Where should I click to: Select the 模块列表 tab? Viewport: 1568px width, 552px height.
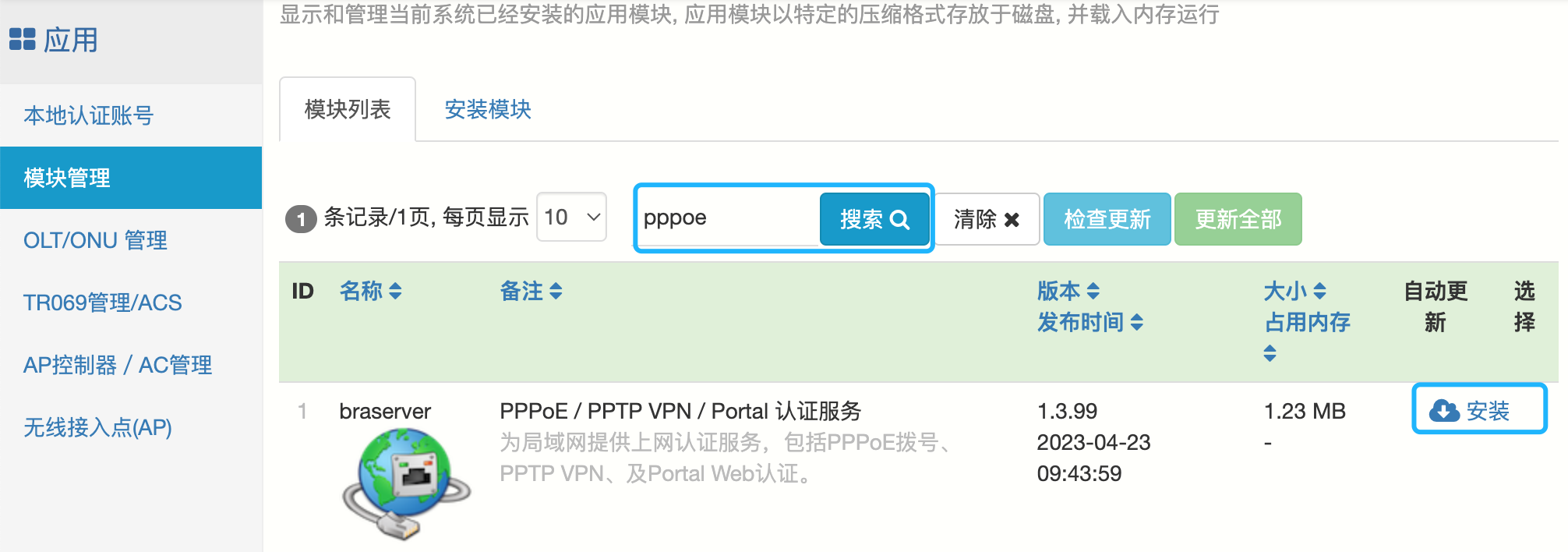coord(348,110)
